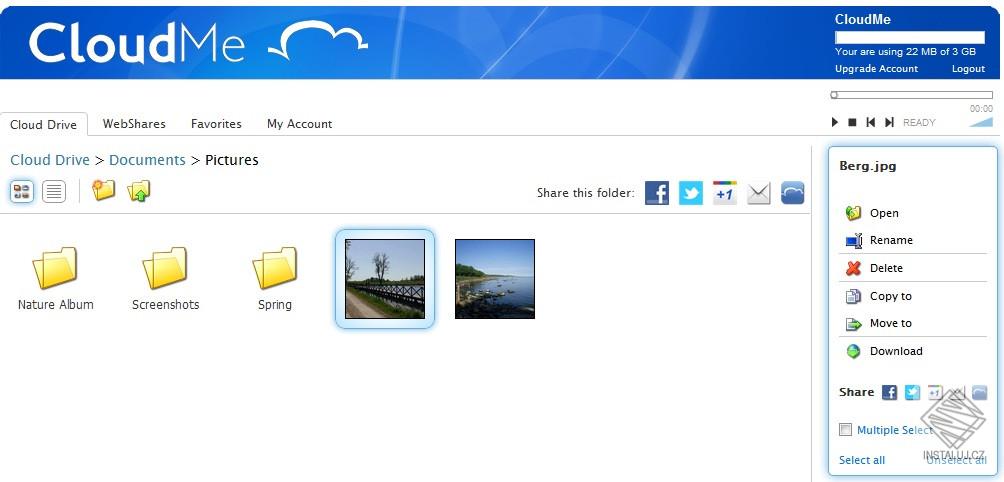Play audio in the media player
The height and width of the screenshot is (482, 1004).
point(835,122)
